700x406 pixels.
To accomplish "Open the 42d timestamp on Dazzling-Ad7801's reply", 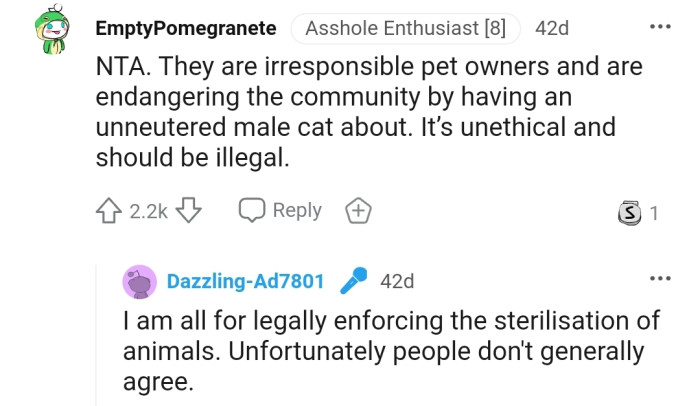I will (x=398, y=281).
